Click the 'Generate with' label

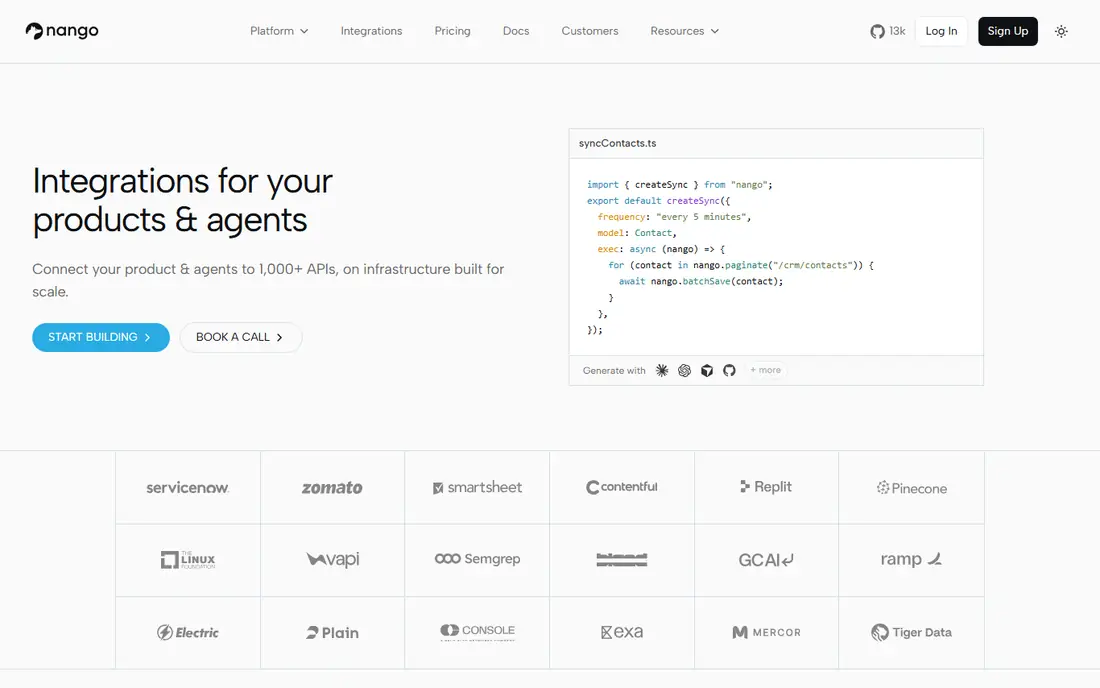click(x=614, y=370)
